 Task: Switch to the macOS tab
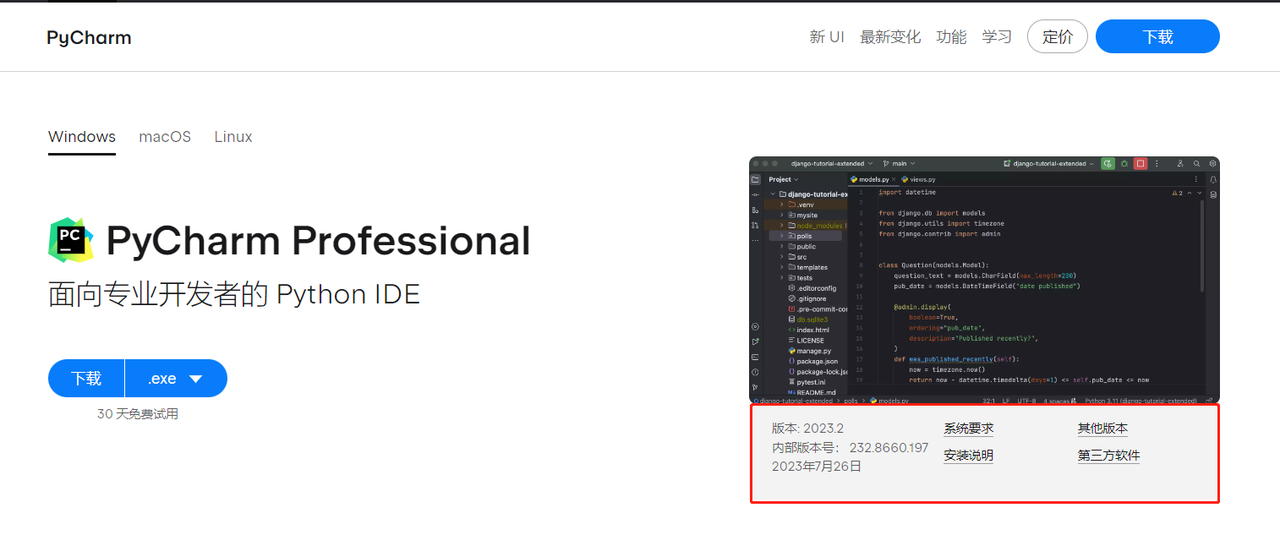(x=165, y=137)
